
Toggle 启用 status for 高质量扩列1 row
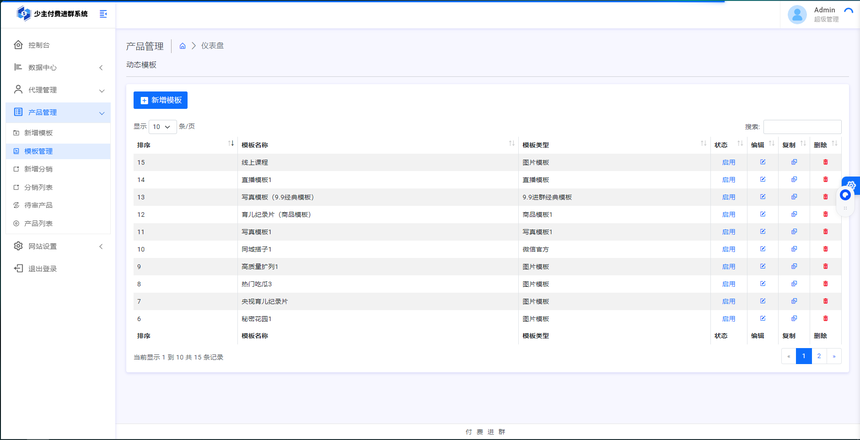click(x=728, y=266)
